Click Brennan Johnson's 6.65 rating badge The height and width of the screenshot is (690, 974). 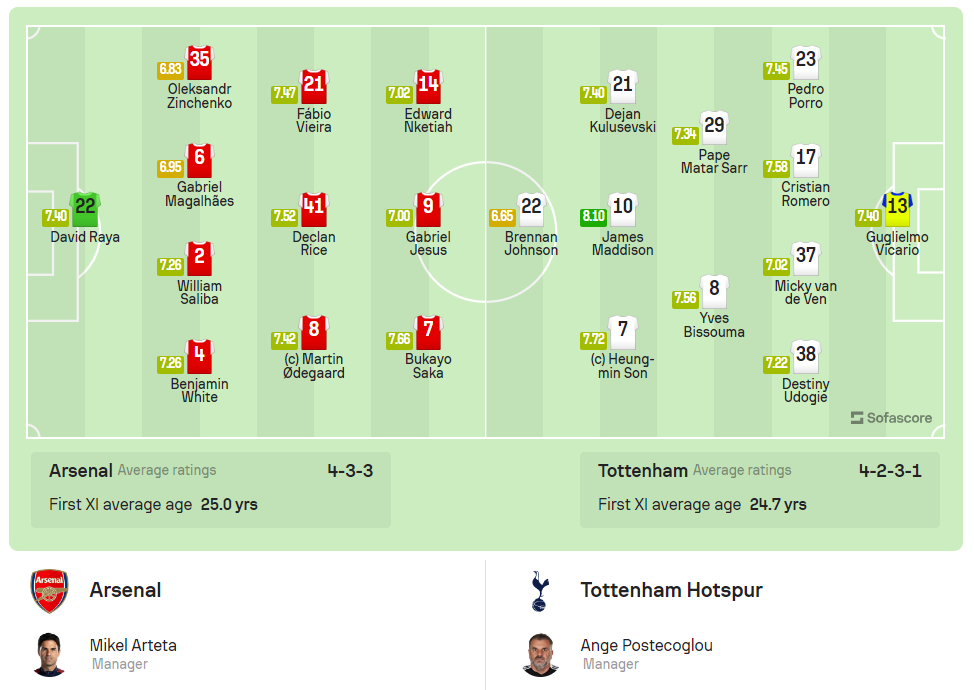(x=502, y=217)
